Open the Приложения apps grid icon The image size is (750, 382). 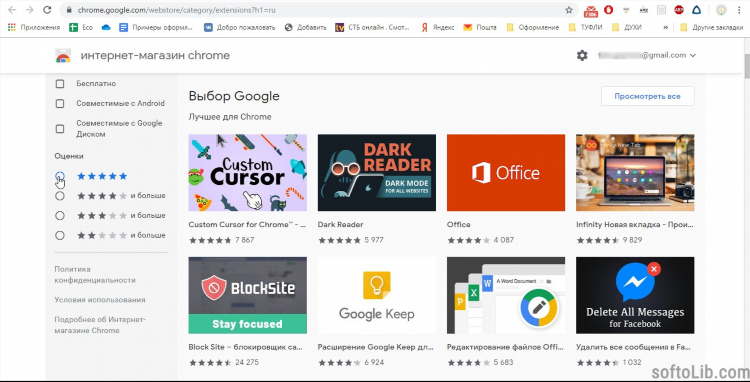tap(12, 27)
